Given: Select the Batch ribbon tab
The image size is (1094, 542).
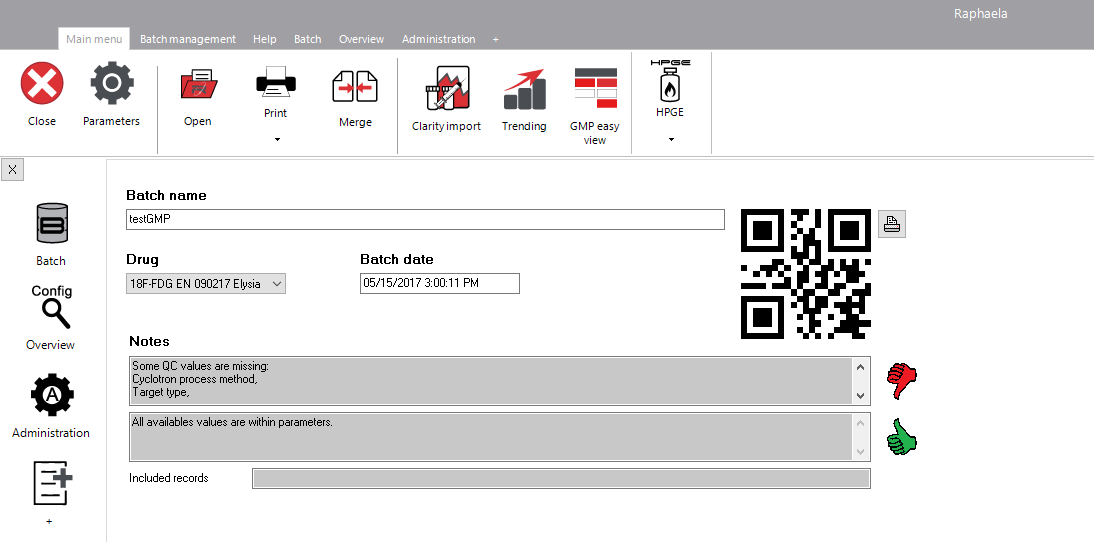Looking at the screenshot, I should tap(308, 39).
